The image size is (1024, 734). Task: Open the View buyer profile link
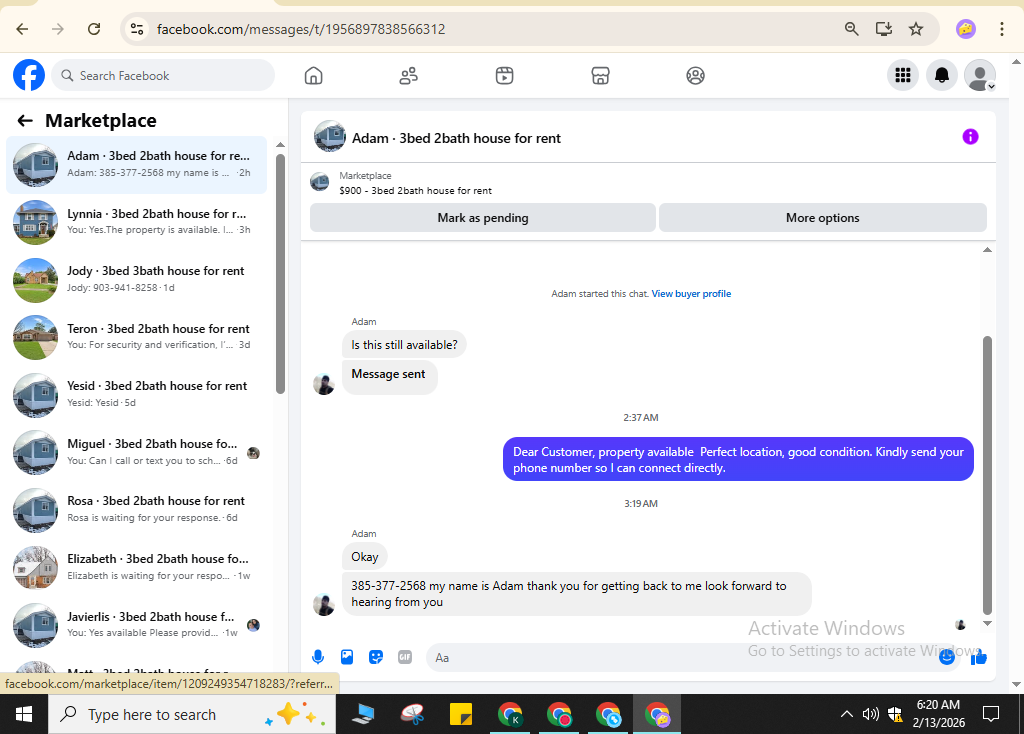point(691,294)
